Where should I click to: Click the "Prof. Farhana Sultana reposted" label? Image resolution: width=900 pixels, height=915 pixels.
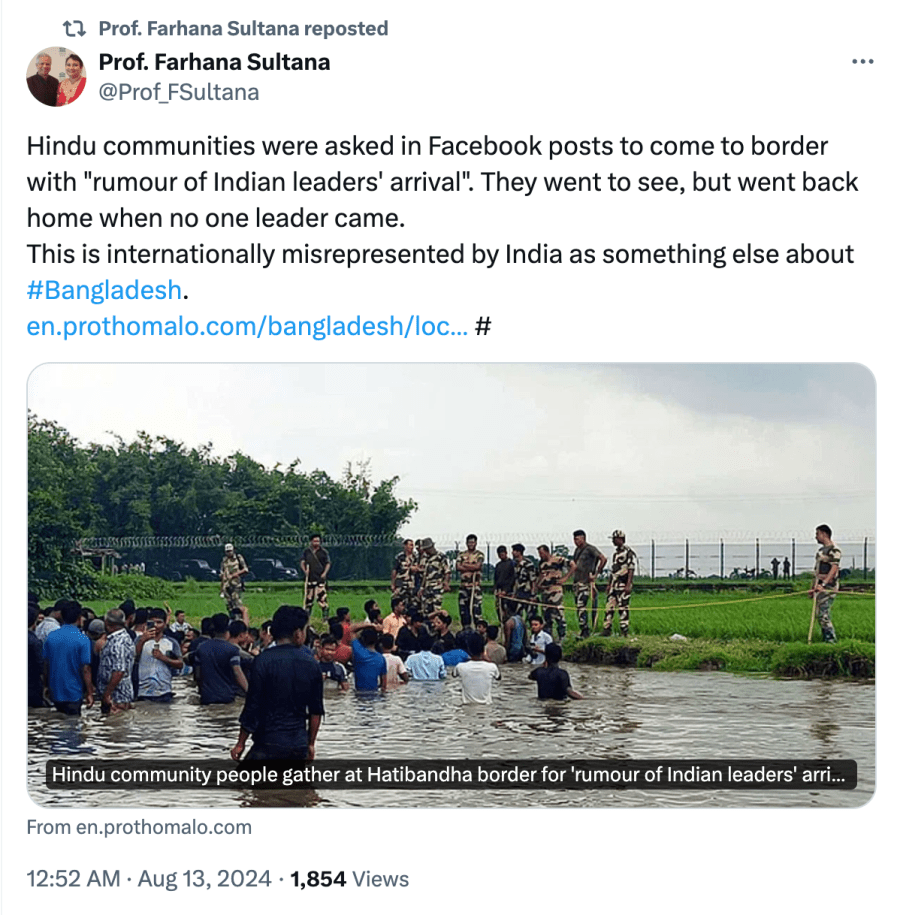tap(243, 29)
